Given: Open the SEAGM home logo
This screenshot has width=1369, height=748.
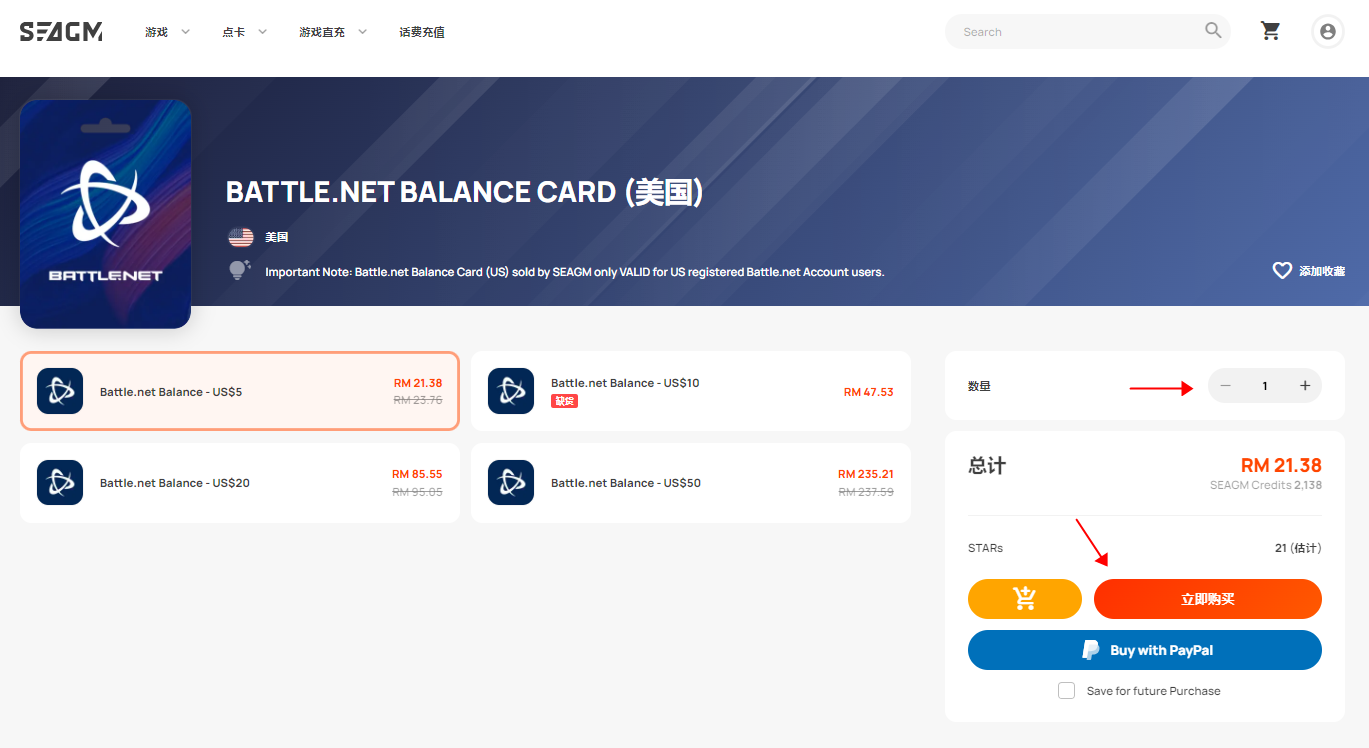Looking at the screenshot, I should [x=61, y=32].
